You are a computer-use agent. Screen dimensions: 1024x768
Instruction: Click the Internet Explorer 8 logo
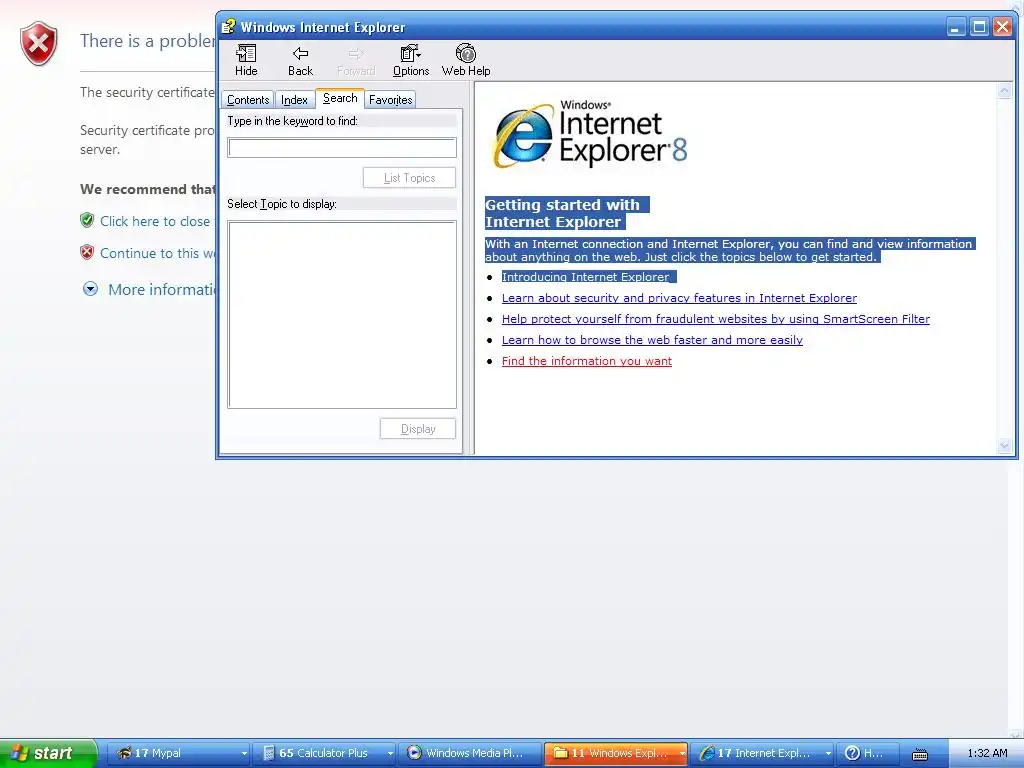pos(590,135)
